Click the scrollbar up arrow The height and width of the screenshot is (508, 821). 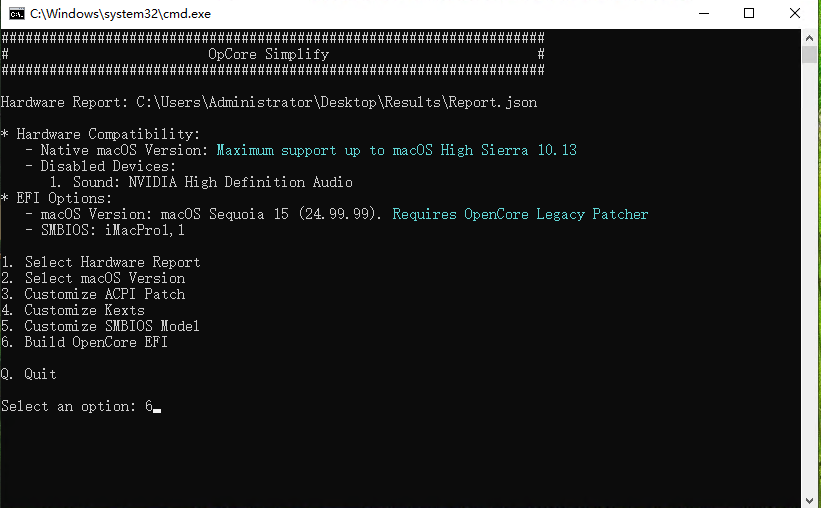tap(811, 37)
